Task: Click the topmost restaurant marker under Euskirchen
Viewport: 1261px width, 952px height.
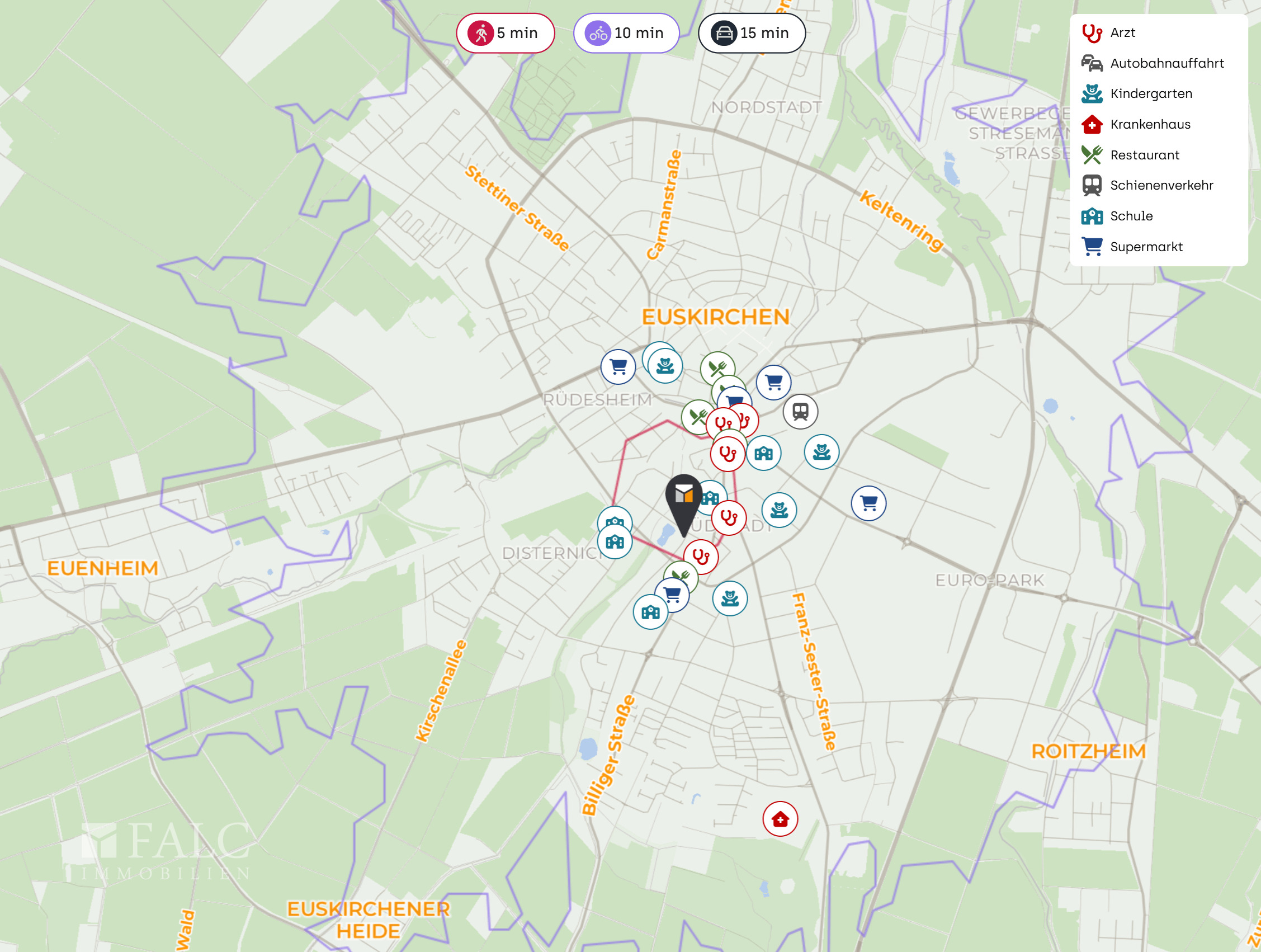Action: tap(717, 368)
